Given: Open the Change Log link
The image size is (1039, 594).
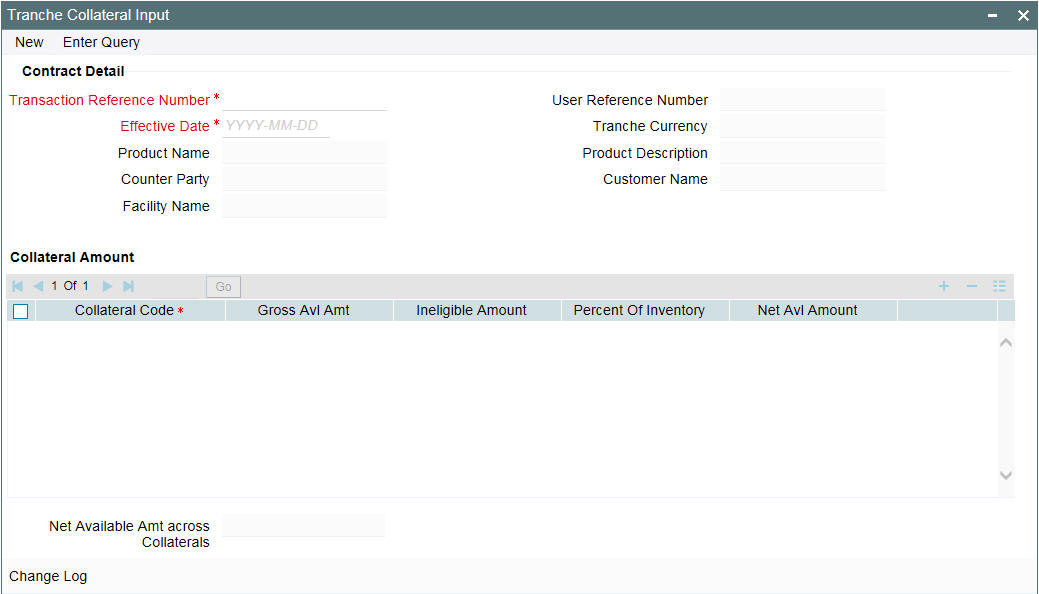Looking at the screenshot, I should click(48, 576).
